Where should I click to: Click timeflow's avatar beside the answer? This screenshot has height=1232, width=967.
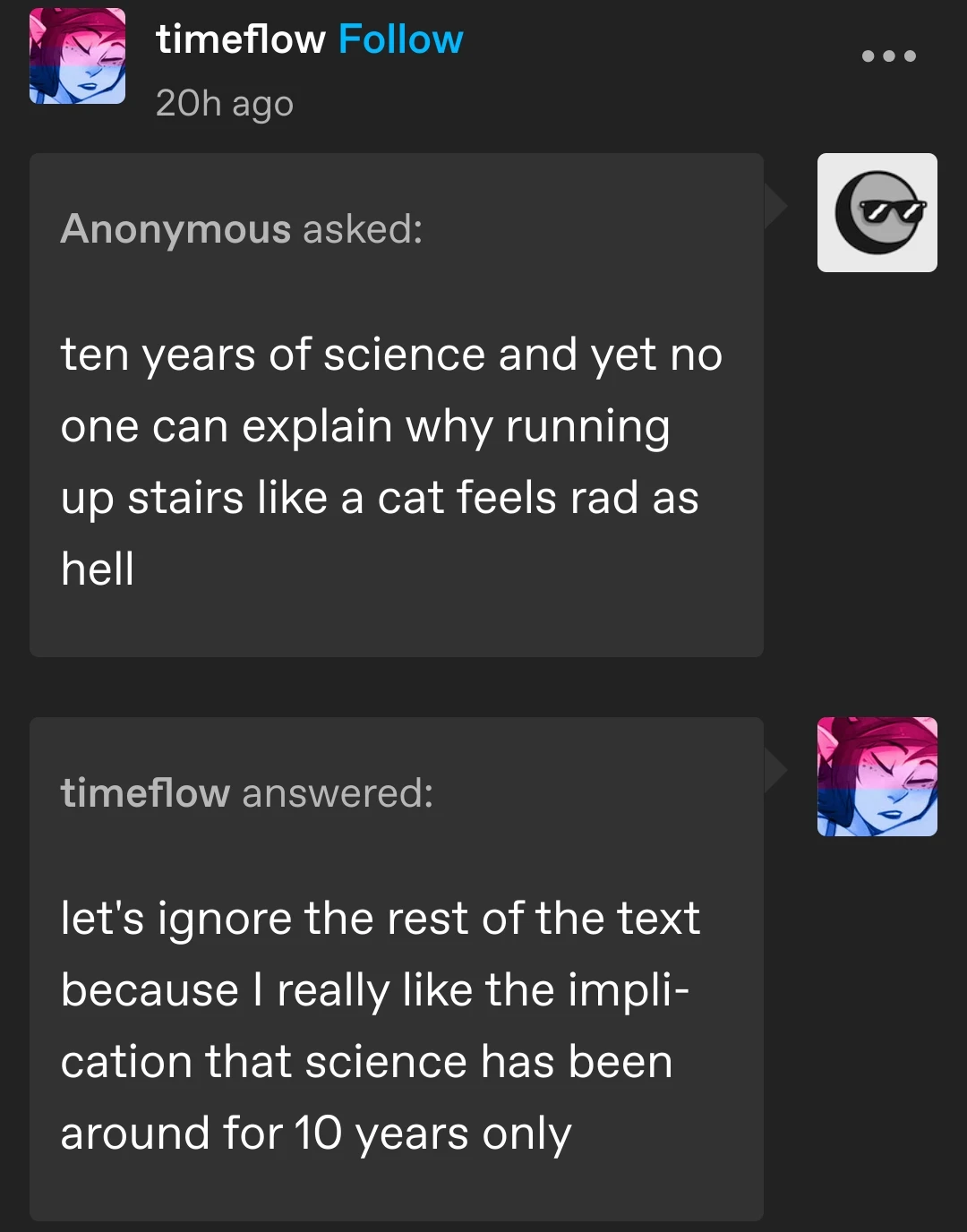point(877,776)
